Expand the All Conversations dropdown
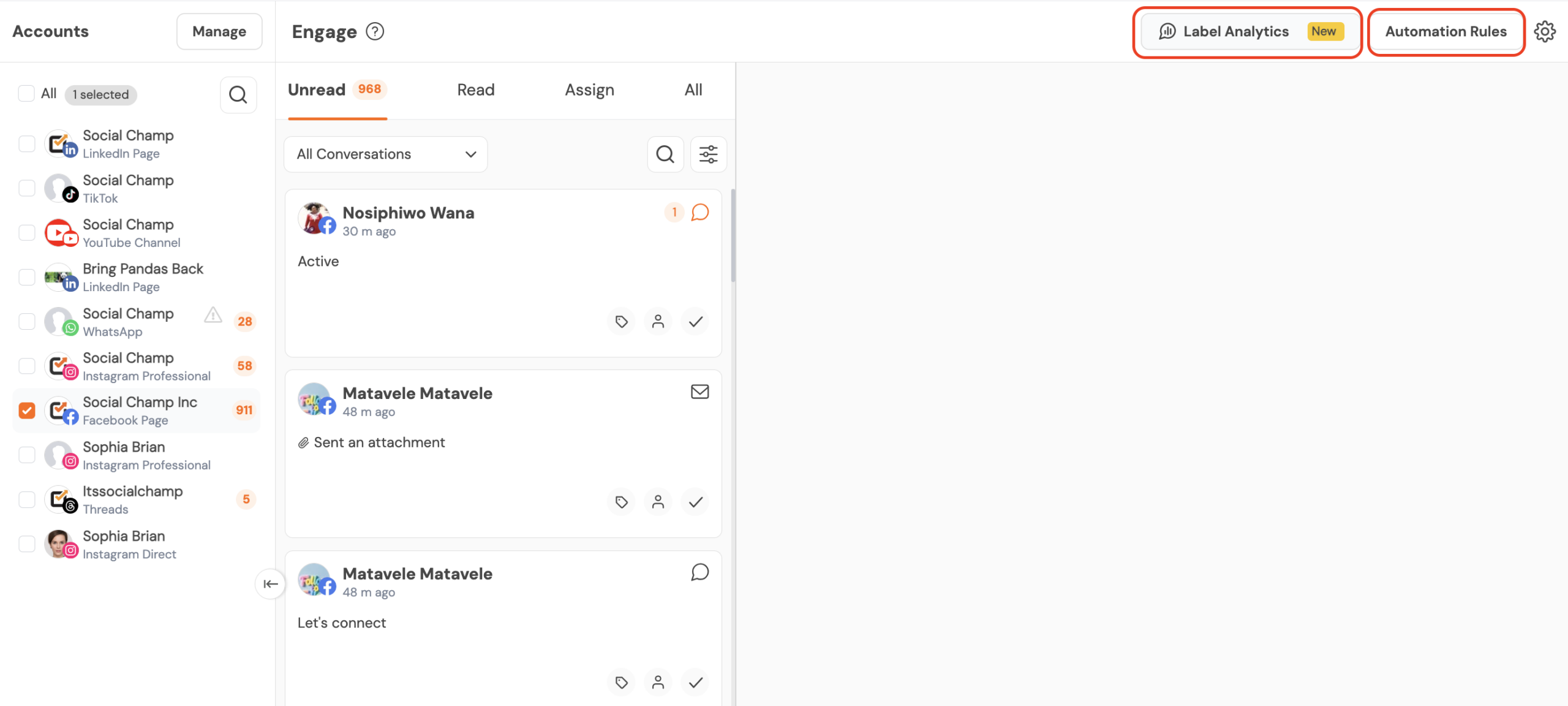Viewport: 1568px width, 706px height. [x=386, y=154]
